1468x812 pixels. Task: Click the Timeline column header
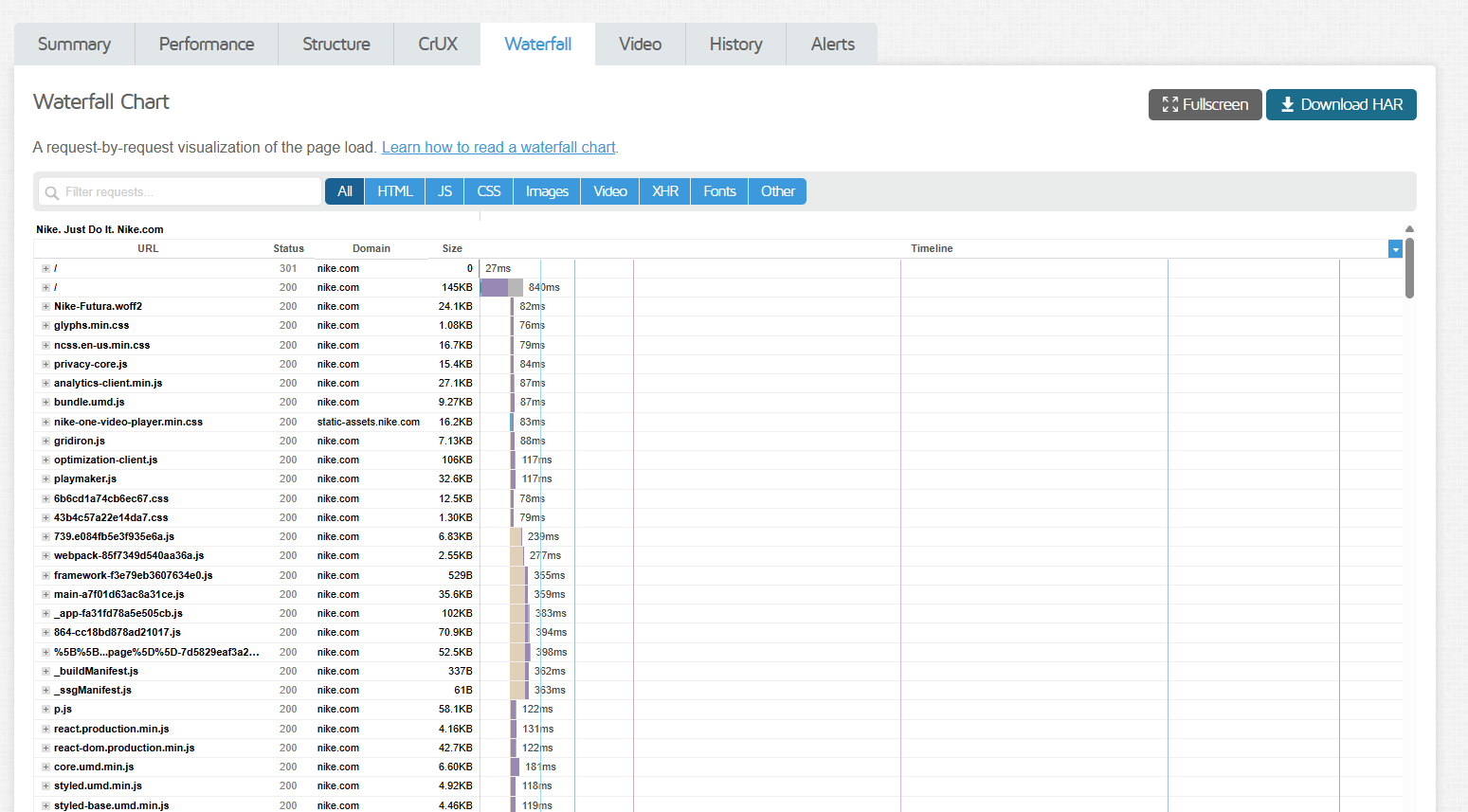coord(932,249)
